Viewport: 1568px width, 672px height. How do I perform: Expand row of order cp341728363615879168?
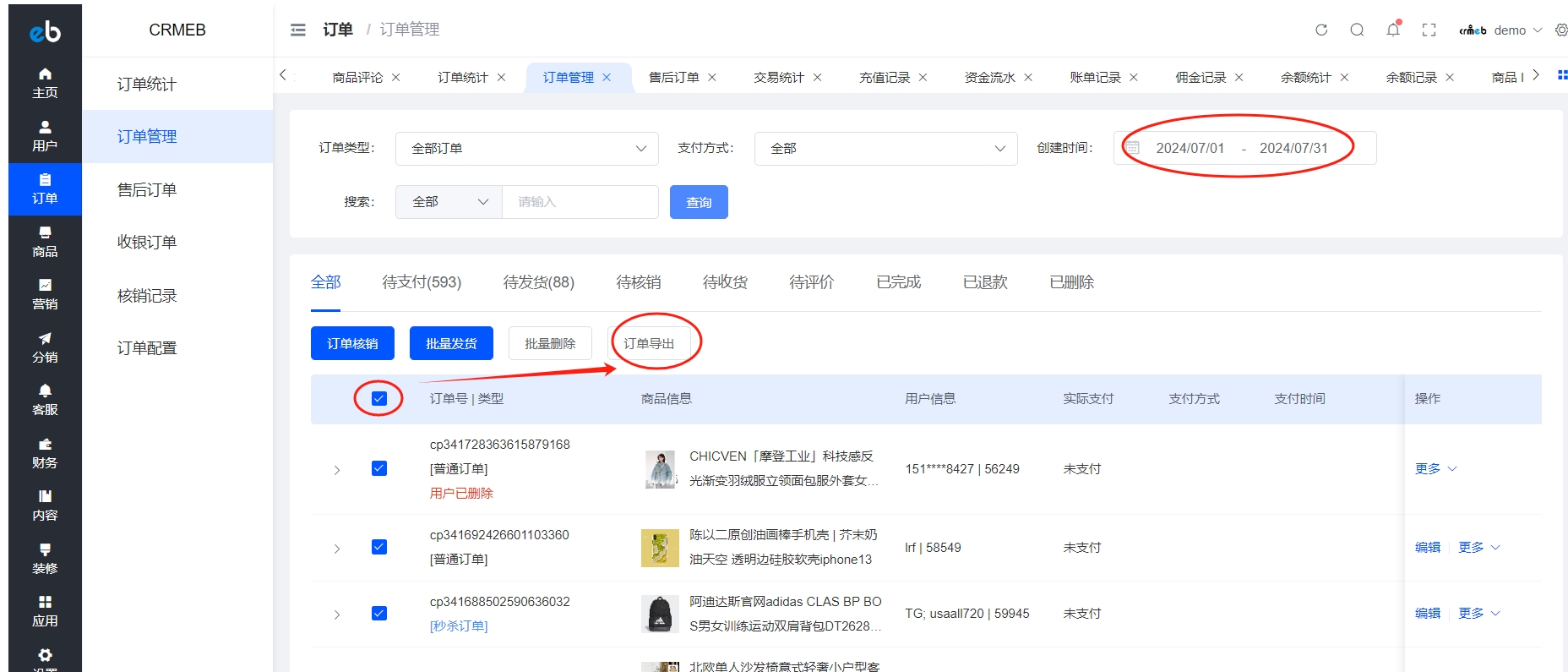(x=336, y=470)
